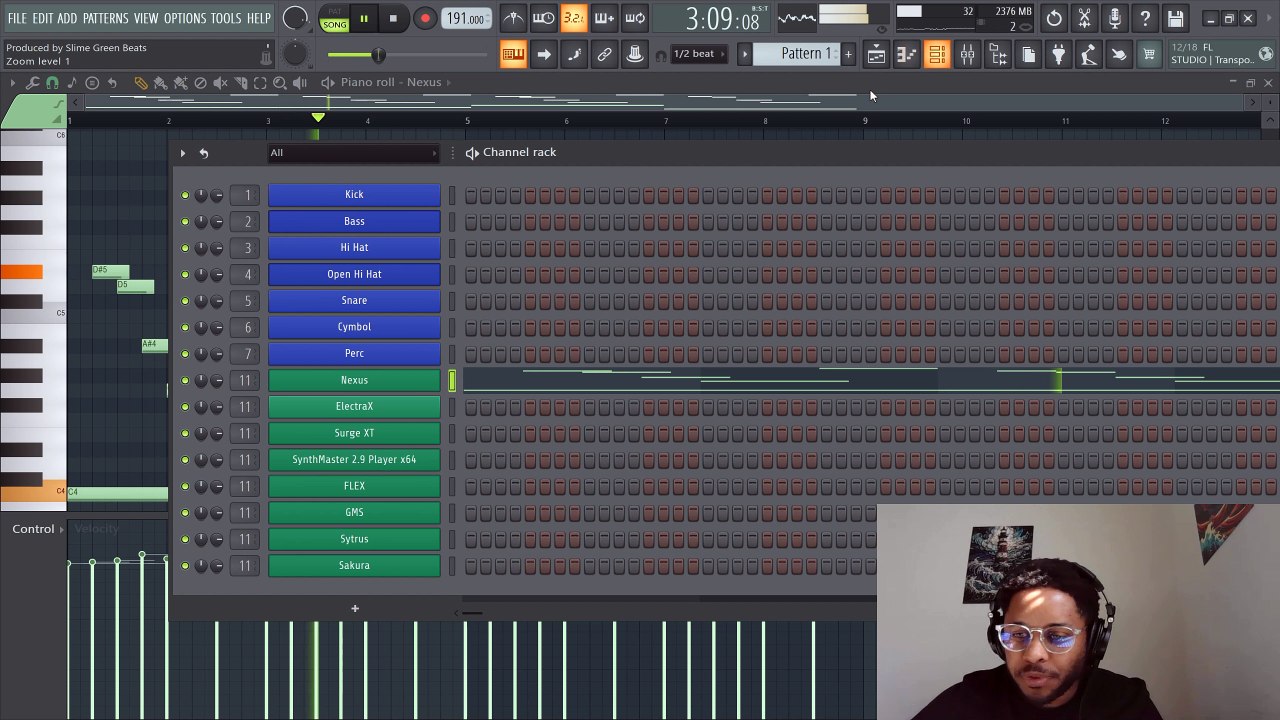Open the Mixer window icon
1280x720 pixels.
[967, 55]
